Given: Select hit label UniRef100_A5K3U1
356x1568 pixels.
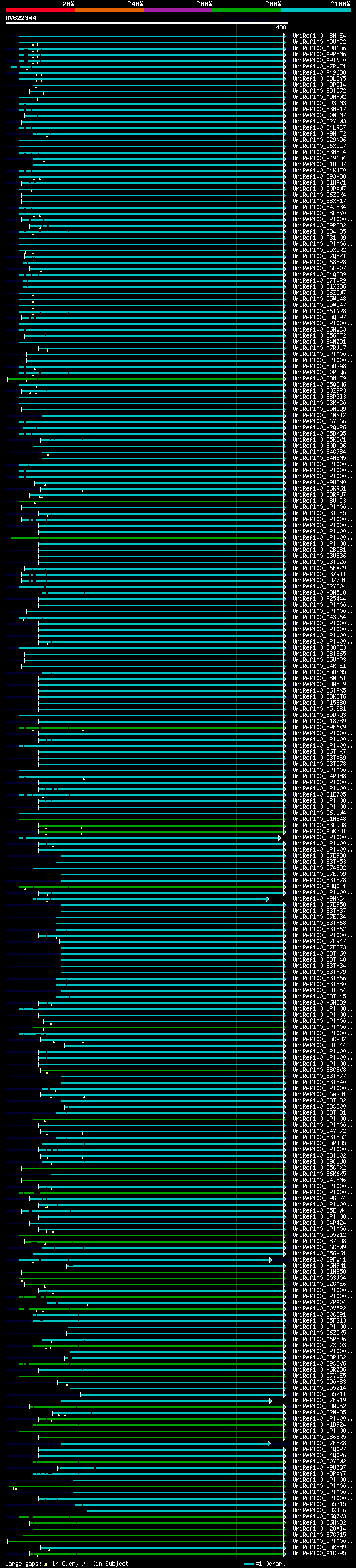Looking at the screenshot, I should [x=319, y=831].
